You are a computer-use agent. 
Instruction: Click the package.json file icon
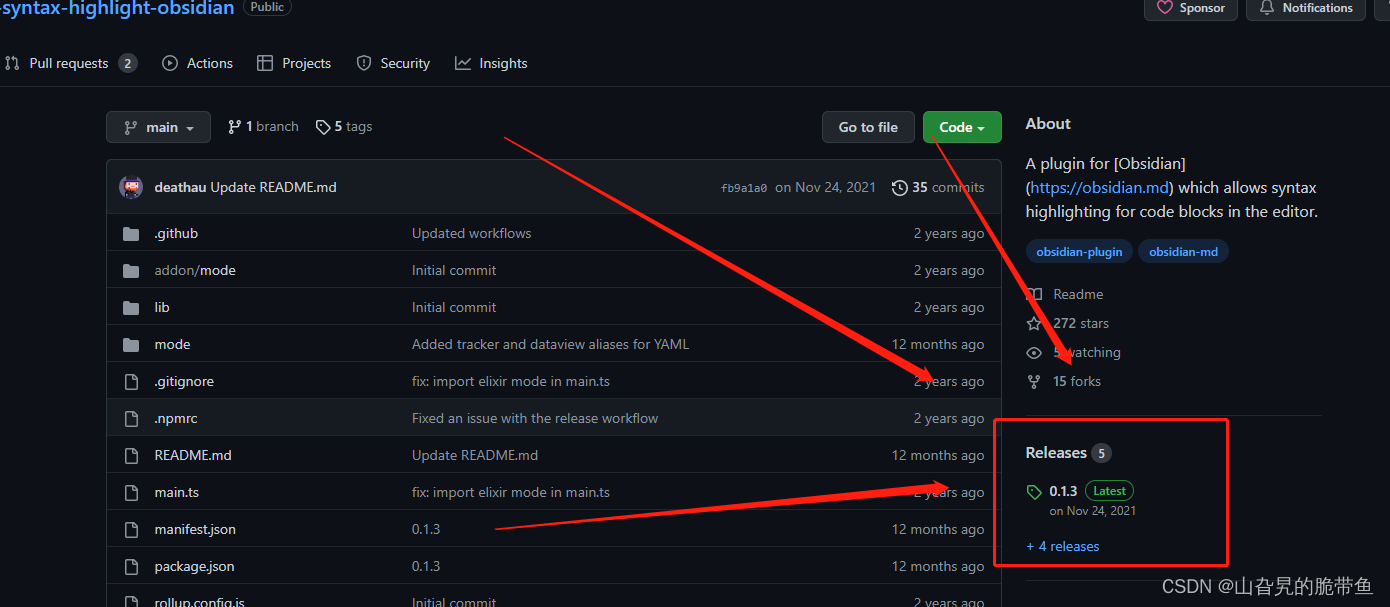click(130, 566)
